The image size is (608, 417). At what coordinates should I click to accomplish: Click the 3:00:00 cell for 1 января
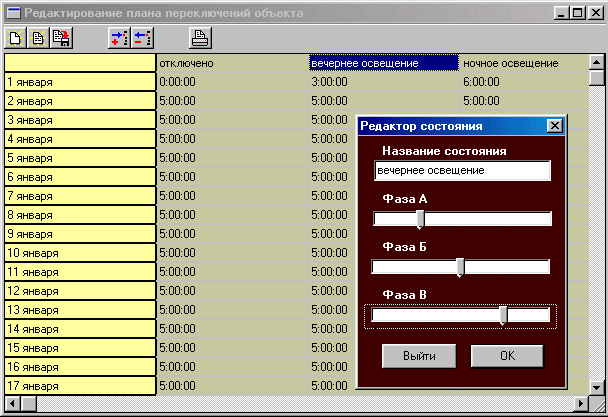coord(384,82)
